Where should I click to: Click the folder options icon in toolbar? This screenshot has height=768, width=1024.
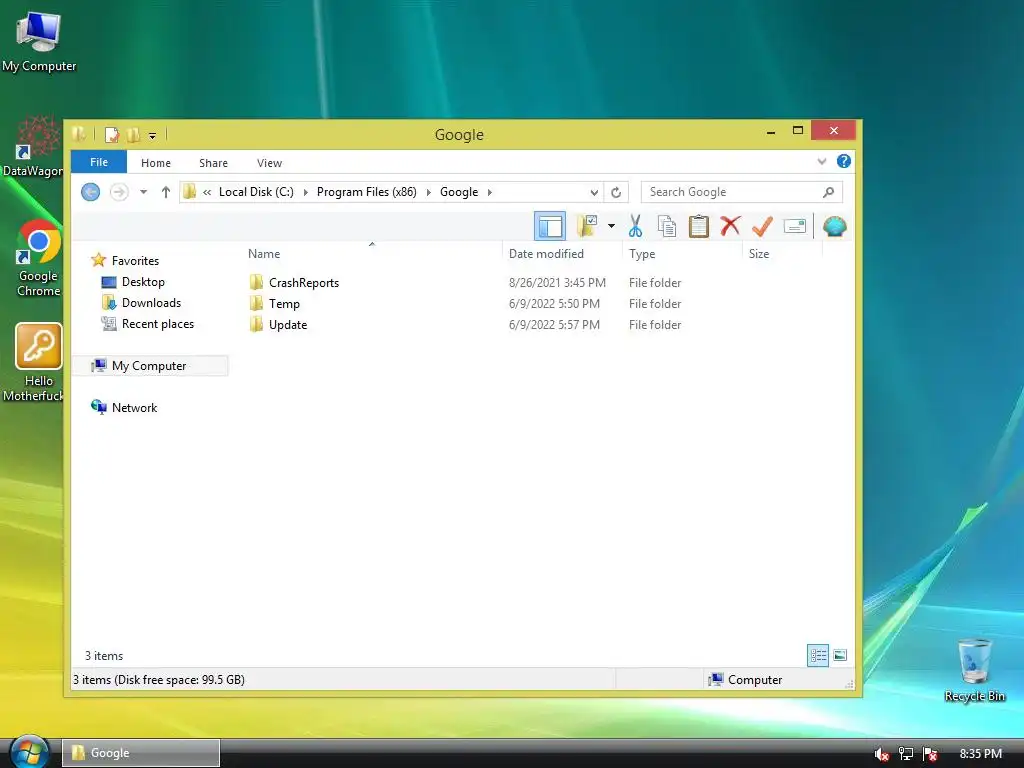click(x=587, y=226)
